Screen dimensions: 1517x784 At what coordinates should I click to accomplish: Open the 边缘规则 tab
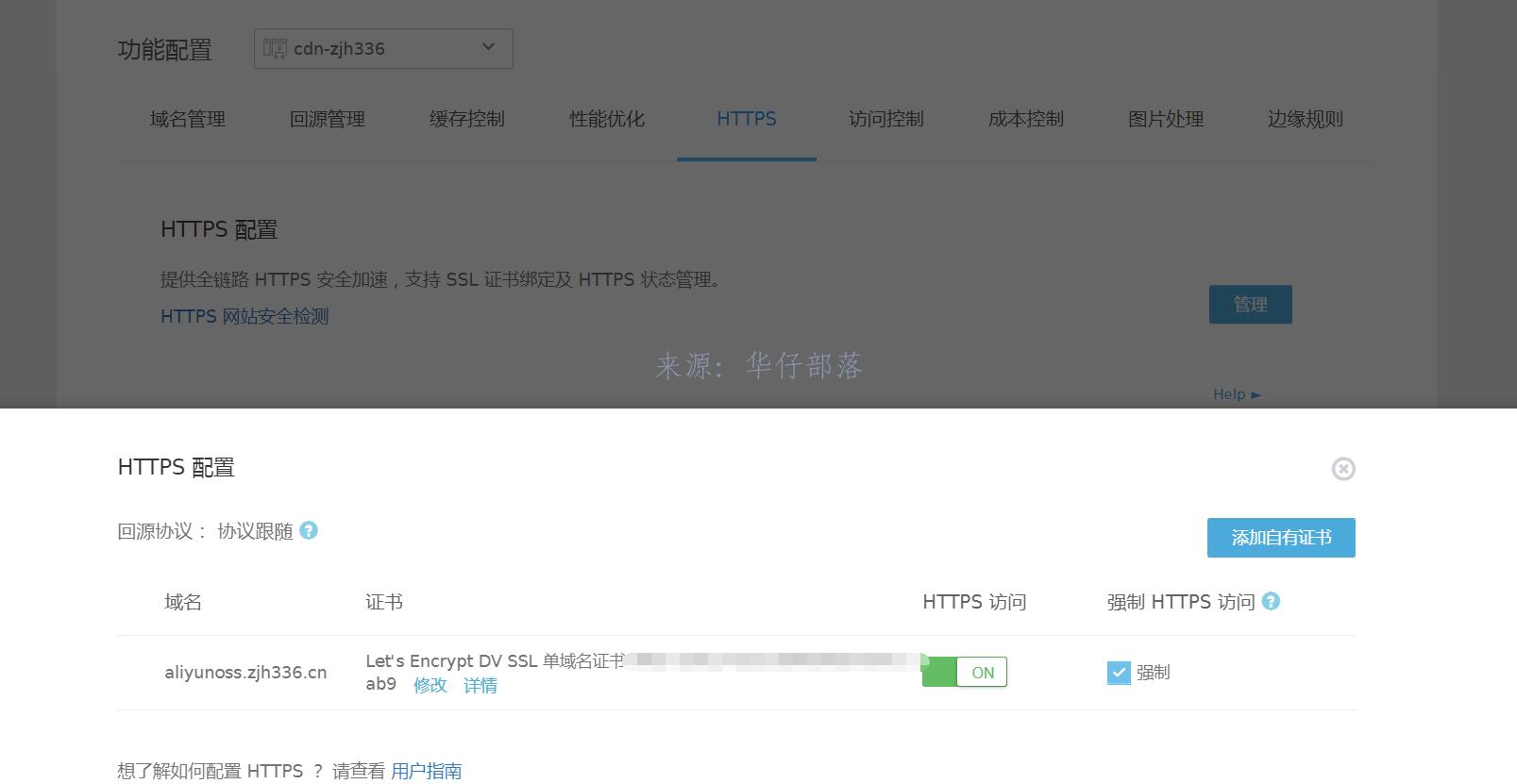click(x=1306, y=119)
